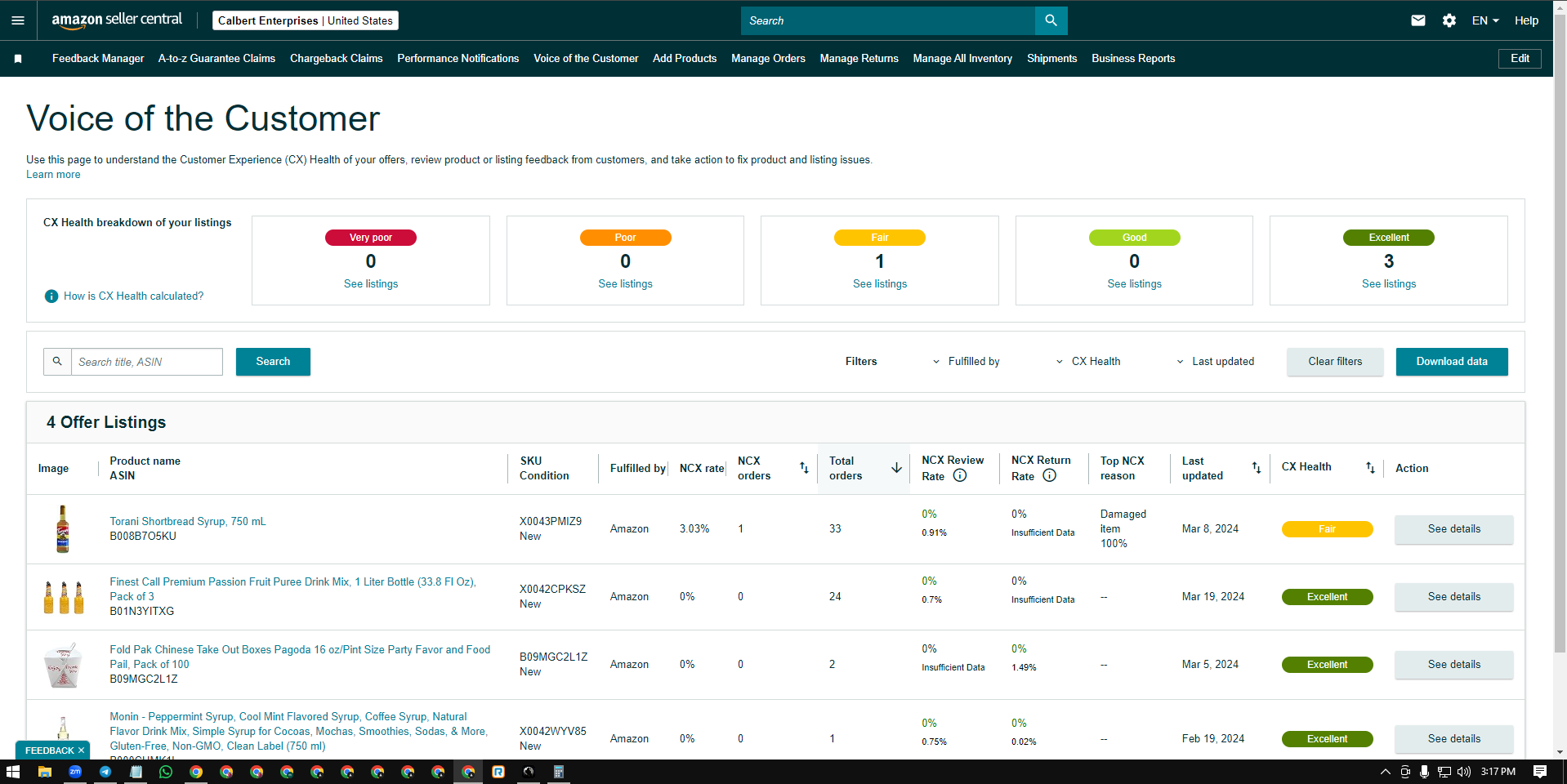Open Notepad from the taskbar
The height and width of the screenshot is (784, 1567).
click(x=136, y=772)
